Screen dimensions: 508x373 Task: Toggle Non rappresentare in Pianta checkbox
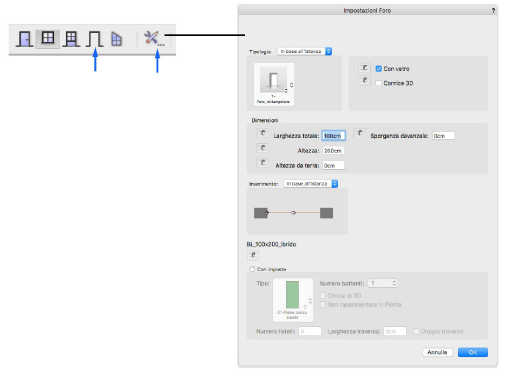tap(323, 304)
